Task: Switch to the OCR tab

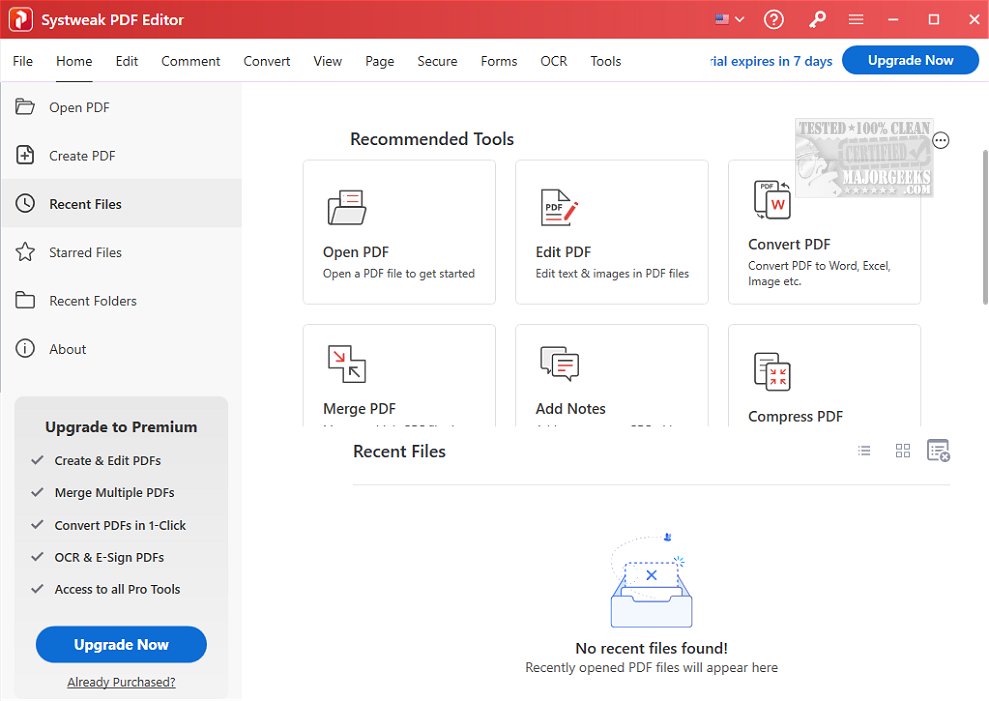Action: point(554,61)
